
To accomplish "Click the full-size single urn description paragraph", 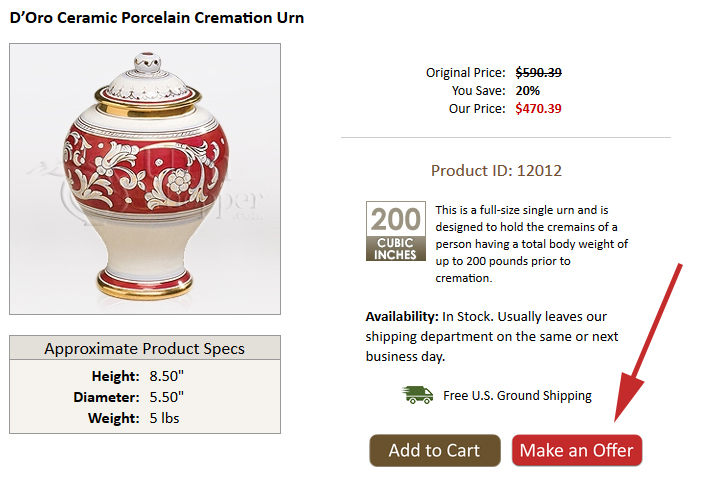I will click(x=532, y=244).
